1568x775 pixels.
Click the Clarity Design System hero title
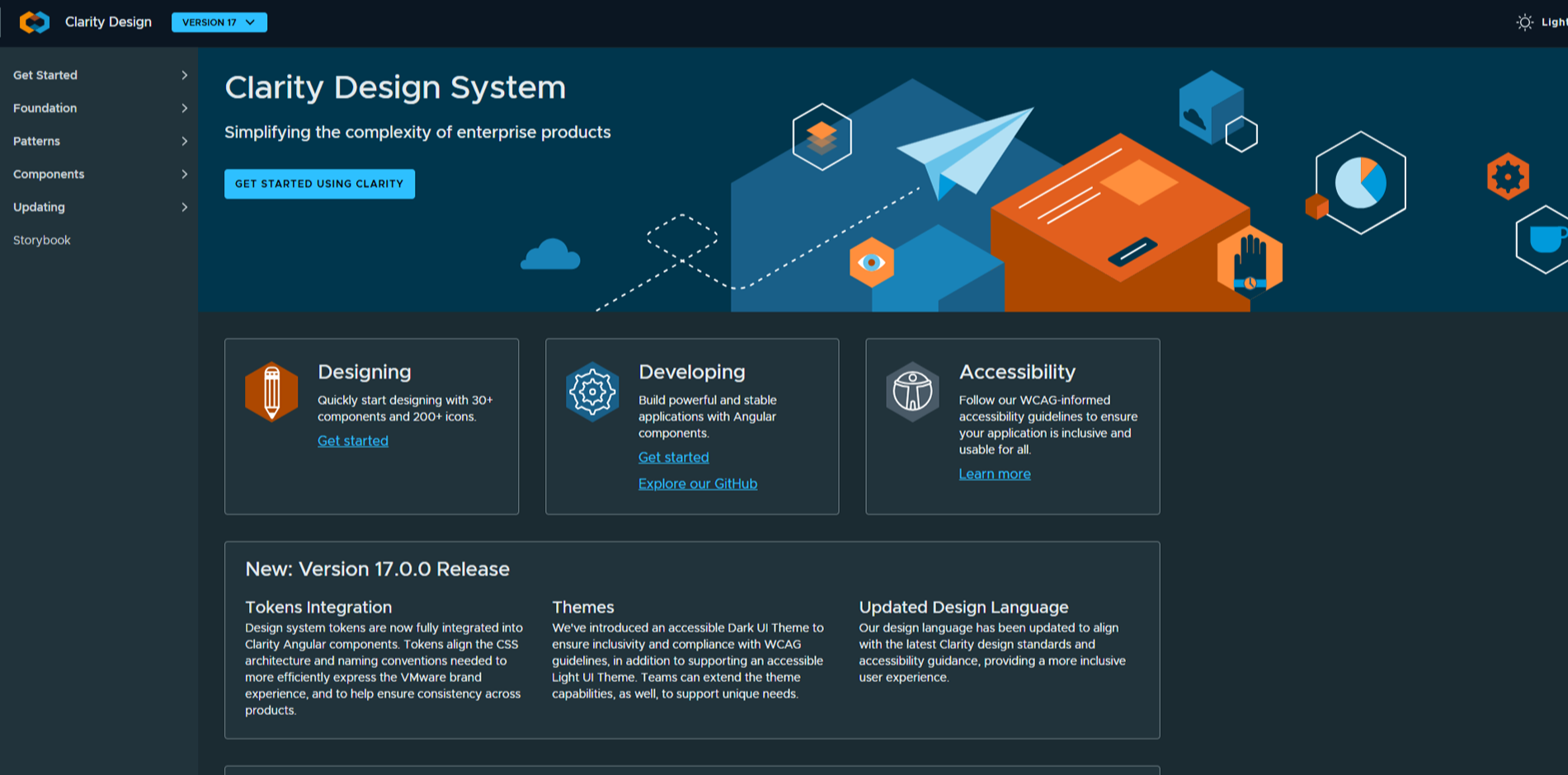(x=395, y=87)
